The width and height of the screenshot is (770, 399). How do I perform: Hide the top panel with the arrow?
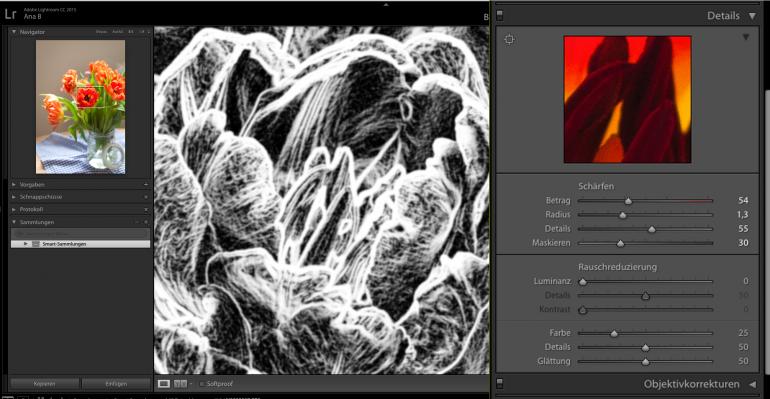386,4
